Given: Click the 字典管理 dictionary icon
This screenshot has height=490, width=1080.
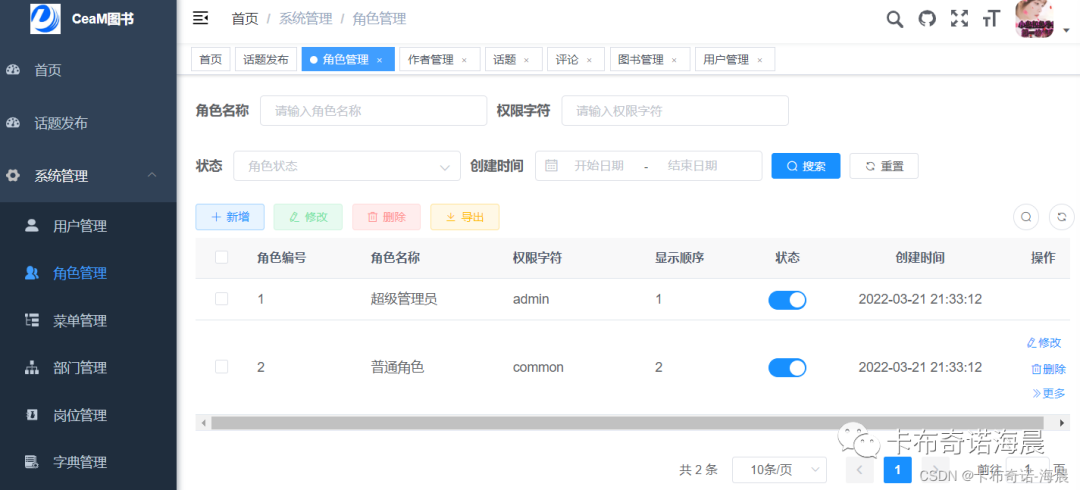Looking at the screenshot, I should click(x=32, y=462).
